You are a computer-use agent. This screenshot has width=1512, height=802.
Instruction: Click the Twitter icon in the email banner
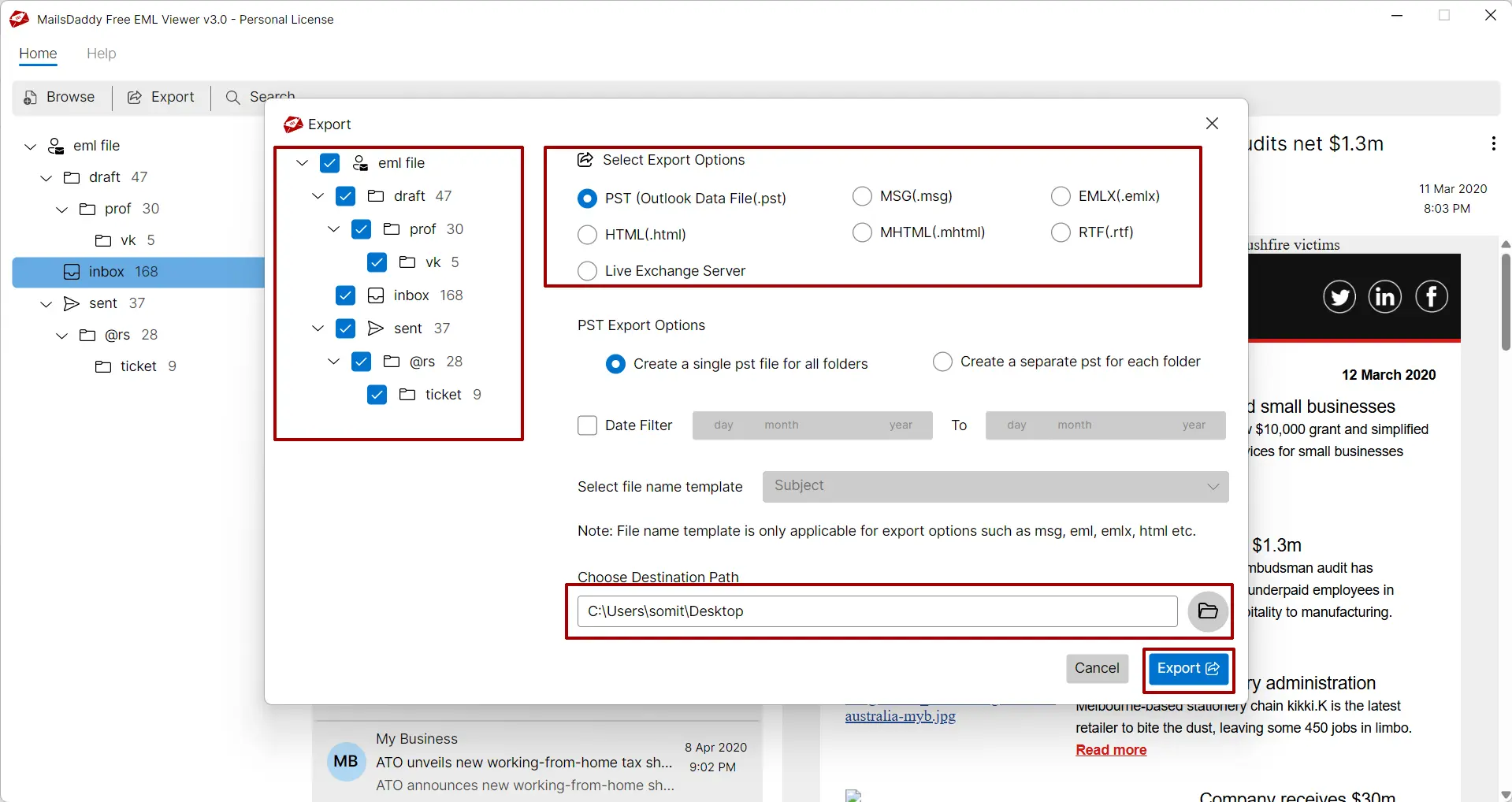pos(1339,297)
